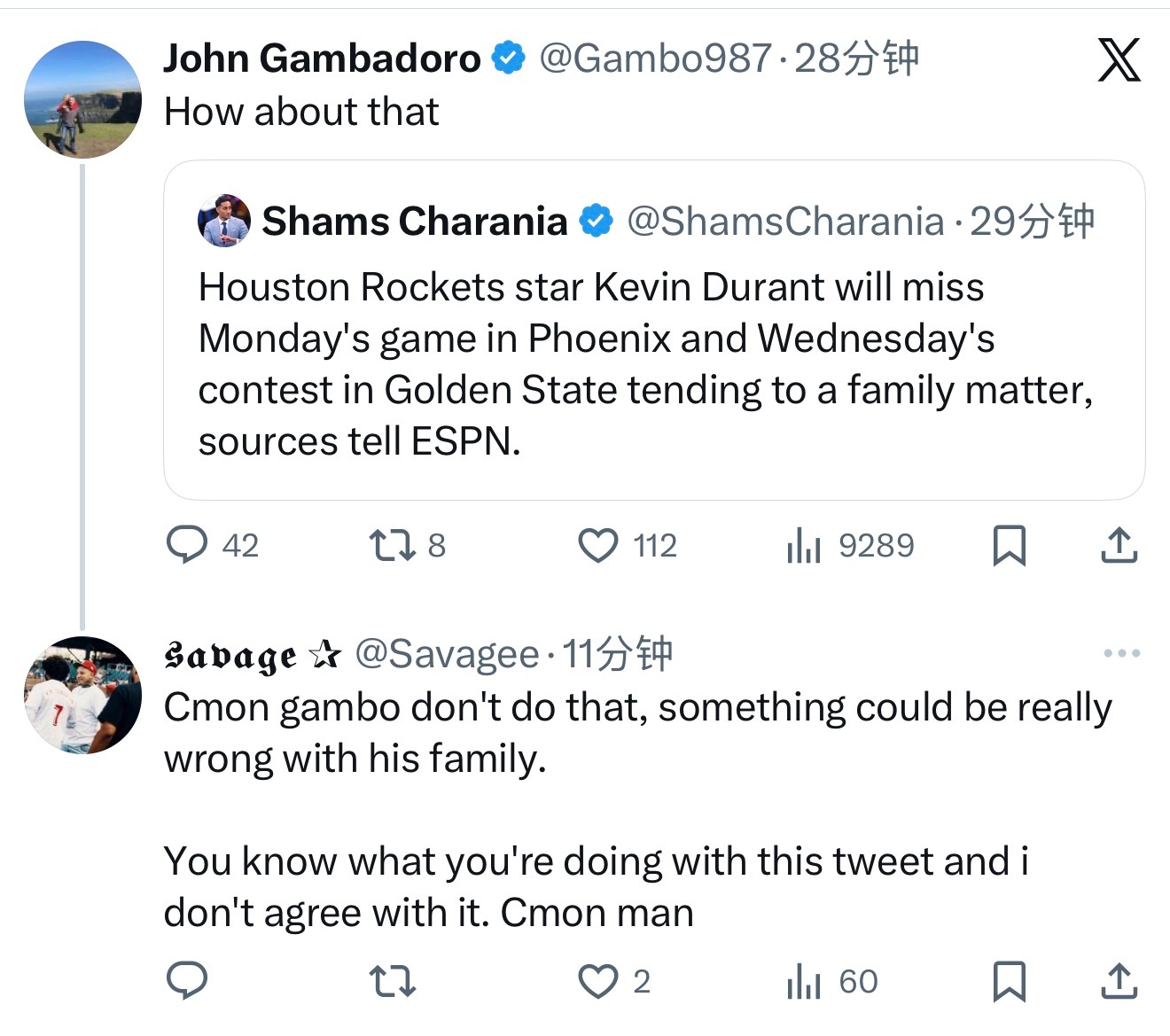Share Savage's reply

pos(1119,981)
